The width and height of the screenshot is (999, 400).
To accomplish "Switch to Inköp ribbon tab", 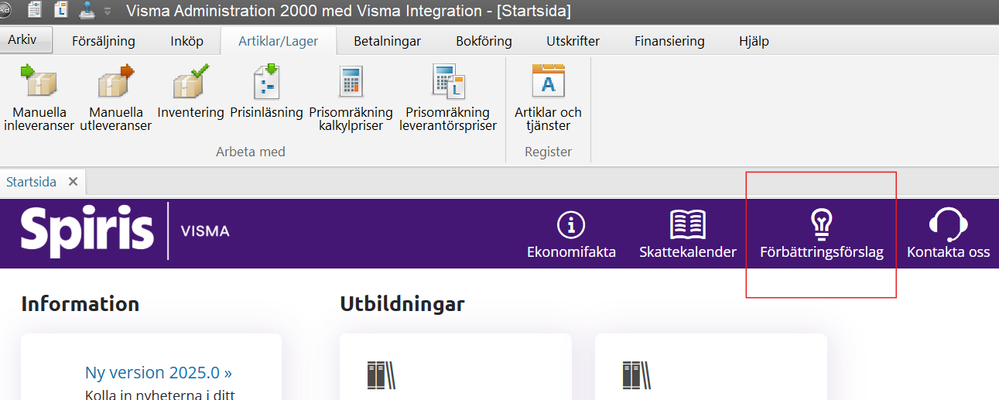I will [187, 41].
